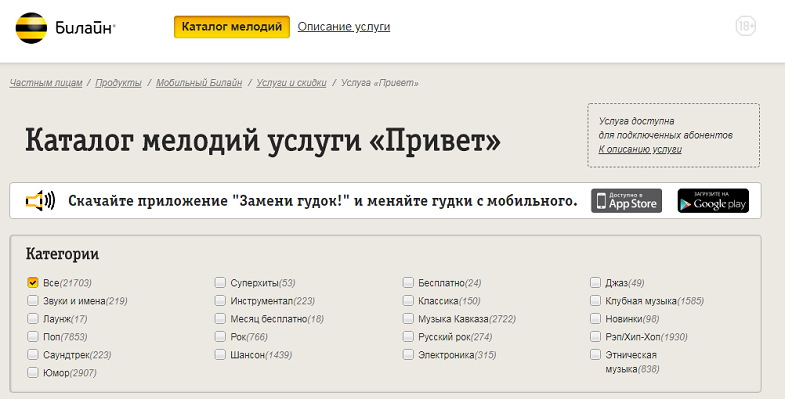The image size is (785, 399).
Task: Check the "Этническая музыка" checkbox
Action: coord(595,354)
